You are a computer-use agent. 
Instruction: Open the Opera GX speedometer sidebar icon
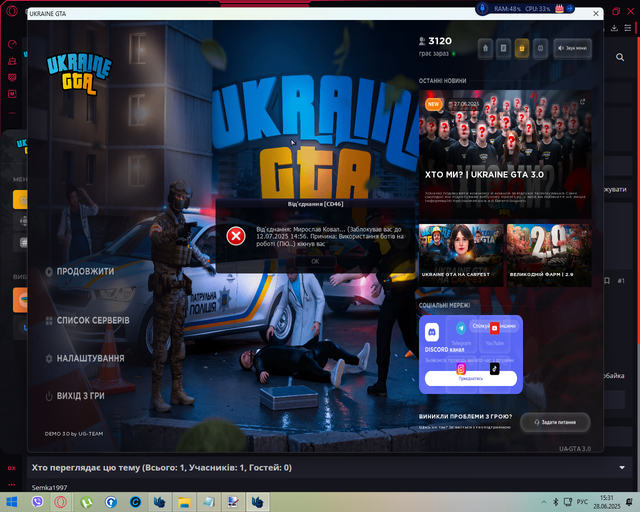(x=12, y=44)
